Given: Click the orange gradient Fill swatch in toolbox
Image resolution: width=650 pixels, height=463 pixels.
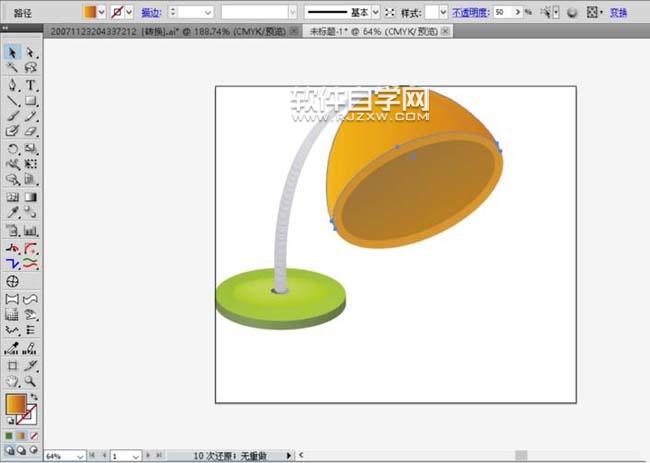Looking at the screenshot, I should [16, 404].
